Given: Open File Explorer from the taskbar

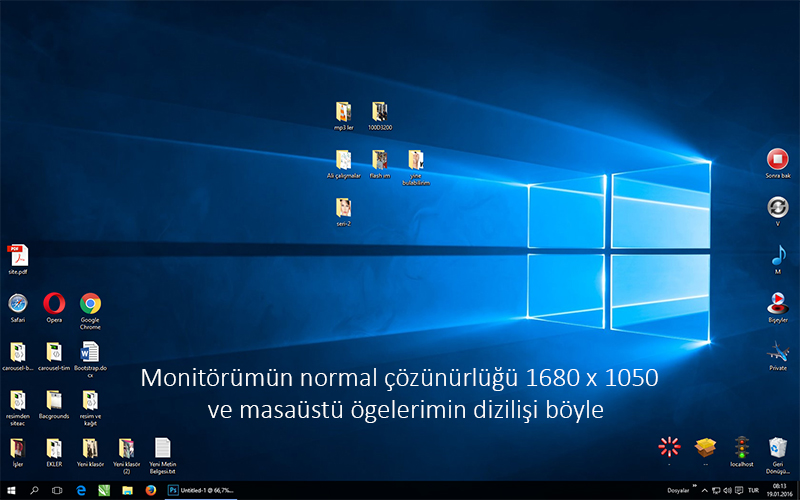Looking at the screenshot, I should coord(127,490).
